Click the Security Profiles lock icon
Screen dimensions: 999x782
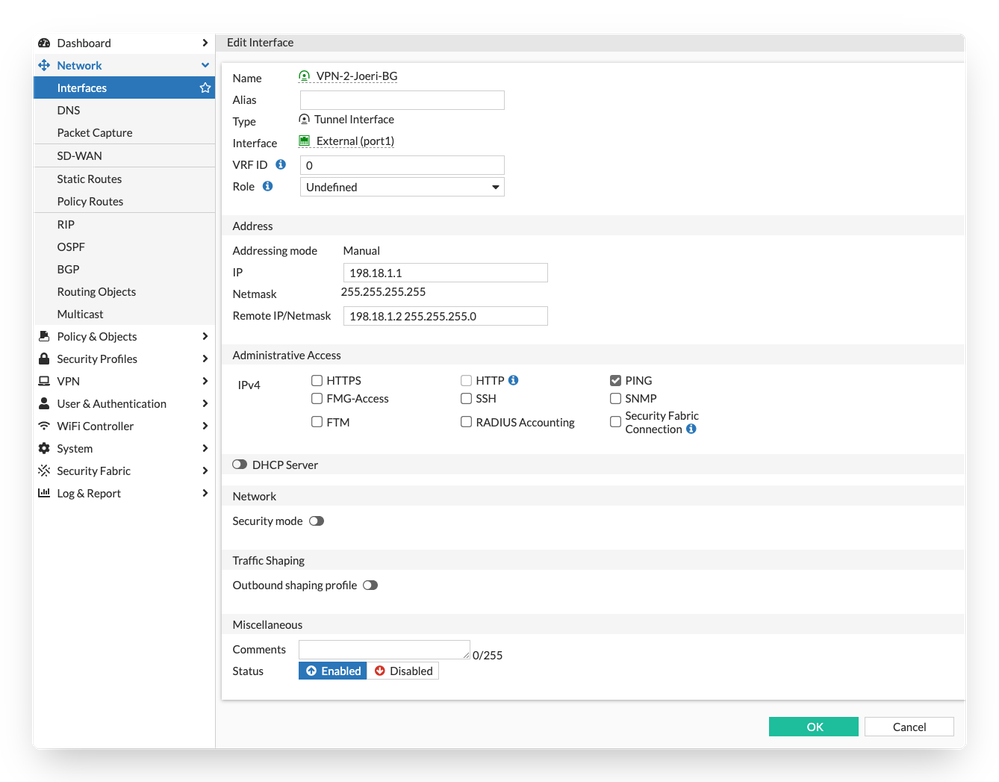44,358
